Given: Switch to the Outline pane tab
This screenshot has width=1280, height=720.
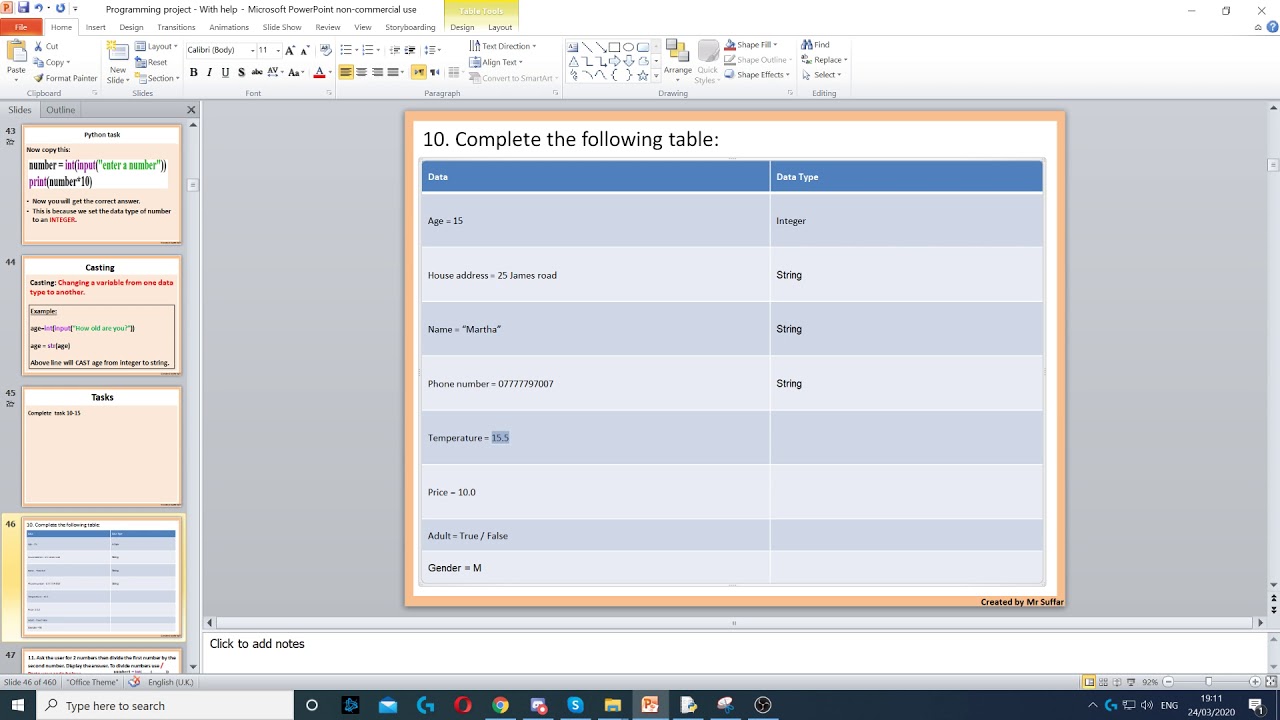Looking at the screenshot, I should pyautogui.click(x=60, y=110).
